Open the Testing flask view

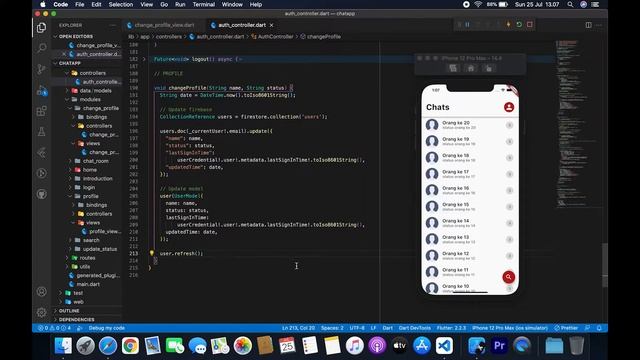(x=41, y=132)
